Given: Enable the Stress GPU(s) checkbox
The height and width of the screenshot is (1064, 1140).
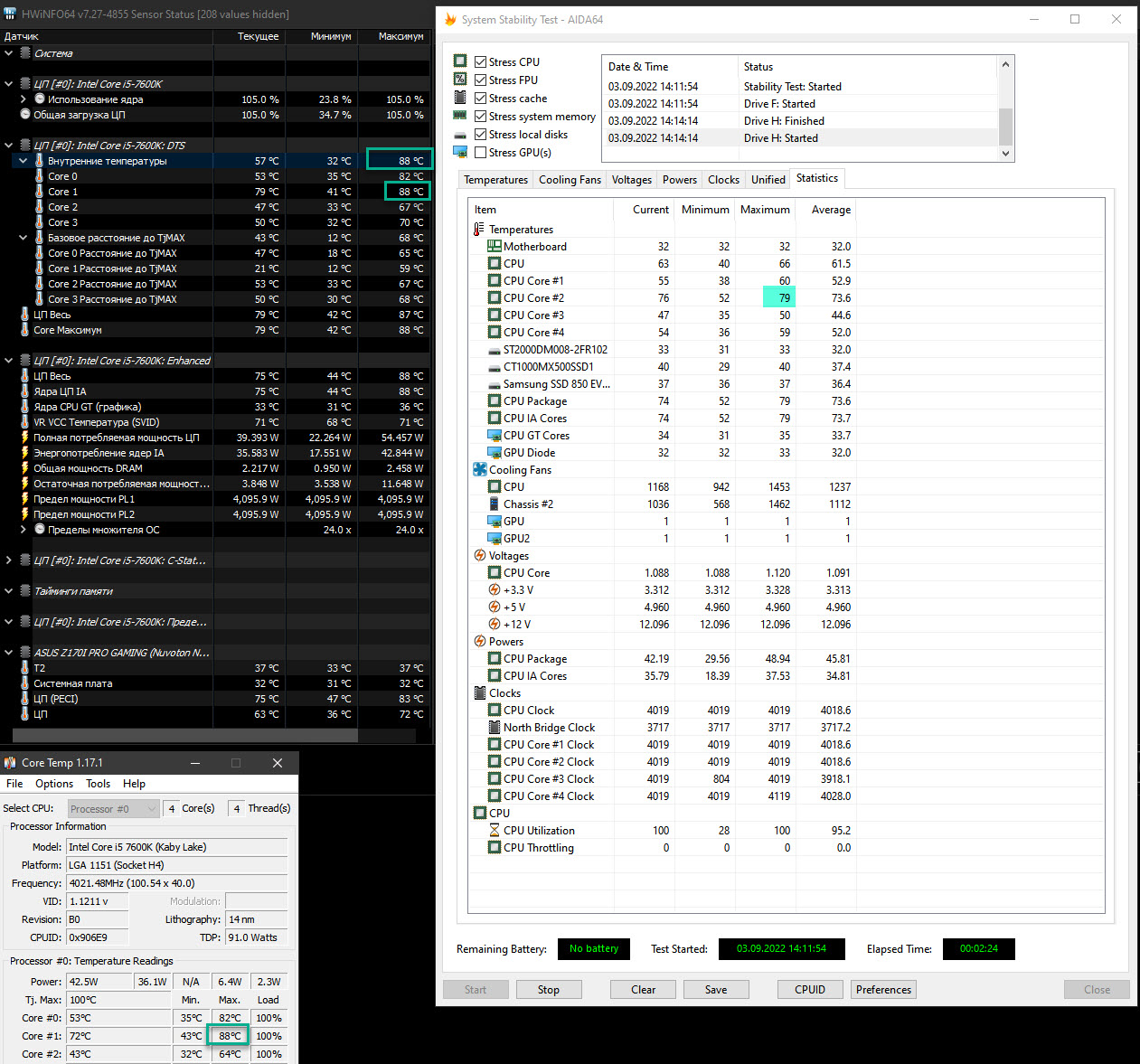Looking at the screenshot, I should coord(481,153).
